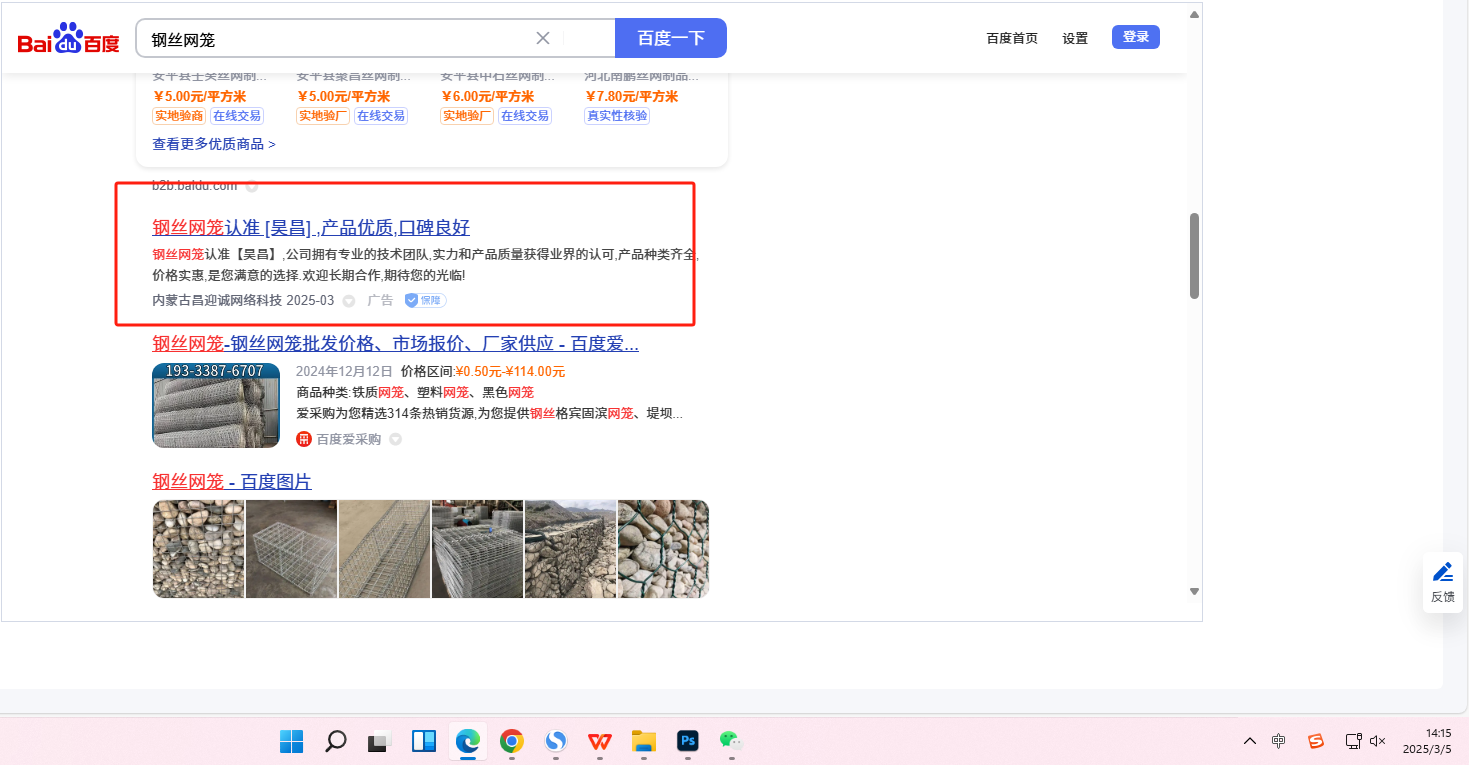1469x765 pixels.
Task: Open the steel mesh roll thumbnail with phone number
Action: pos(216,405)
